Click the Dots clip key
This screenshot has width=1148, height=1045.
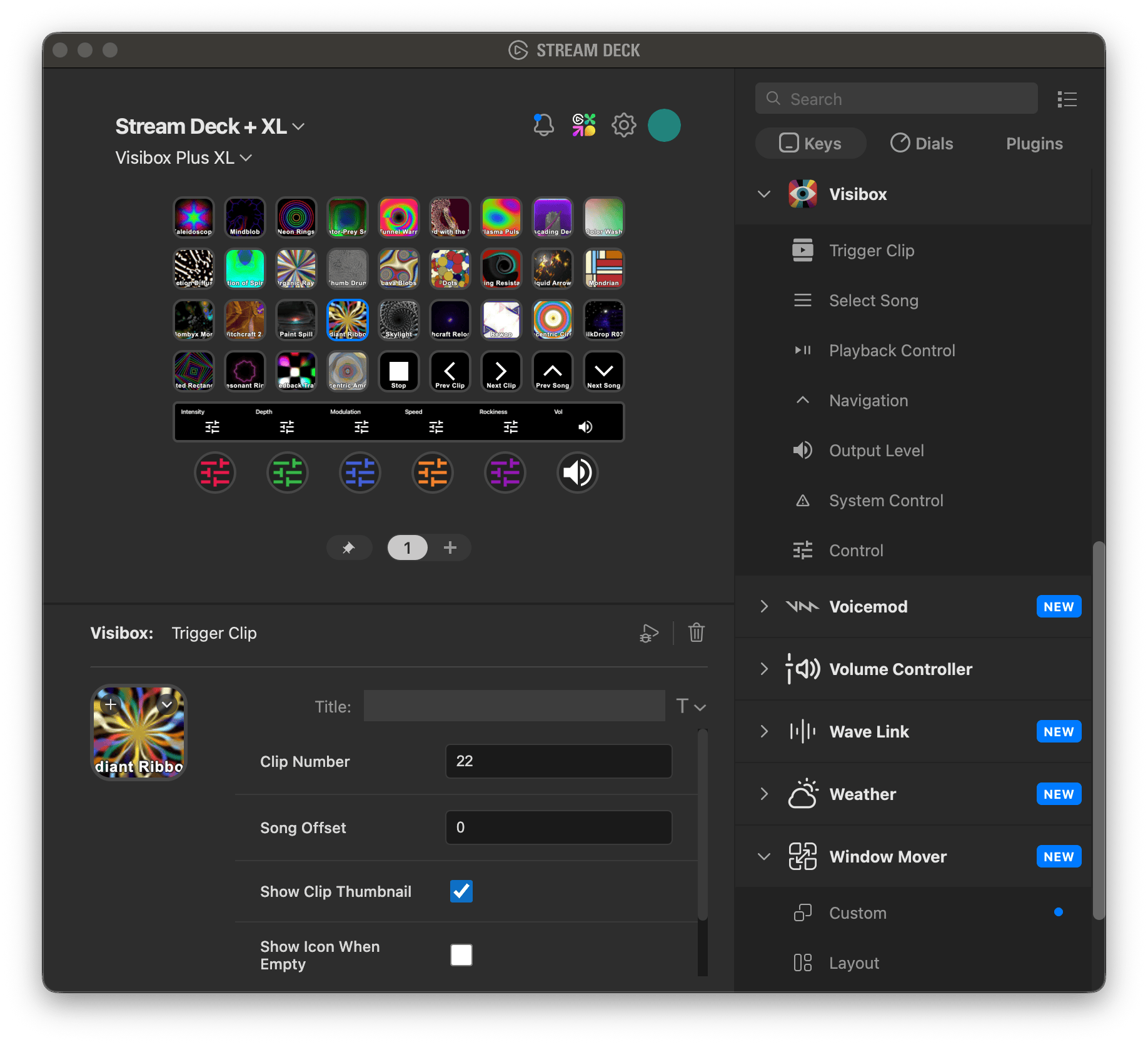tap(450, 269)
